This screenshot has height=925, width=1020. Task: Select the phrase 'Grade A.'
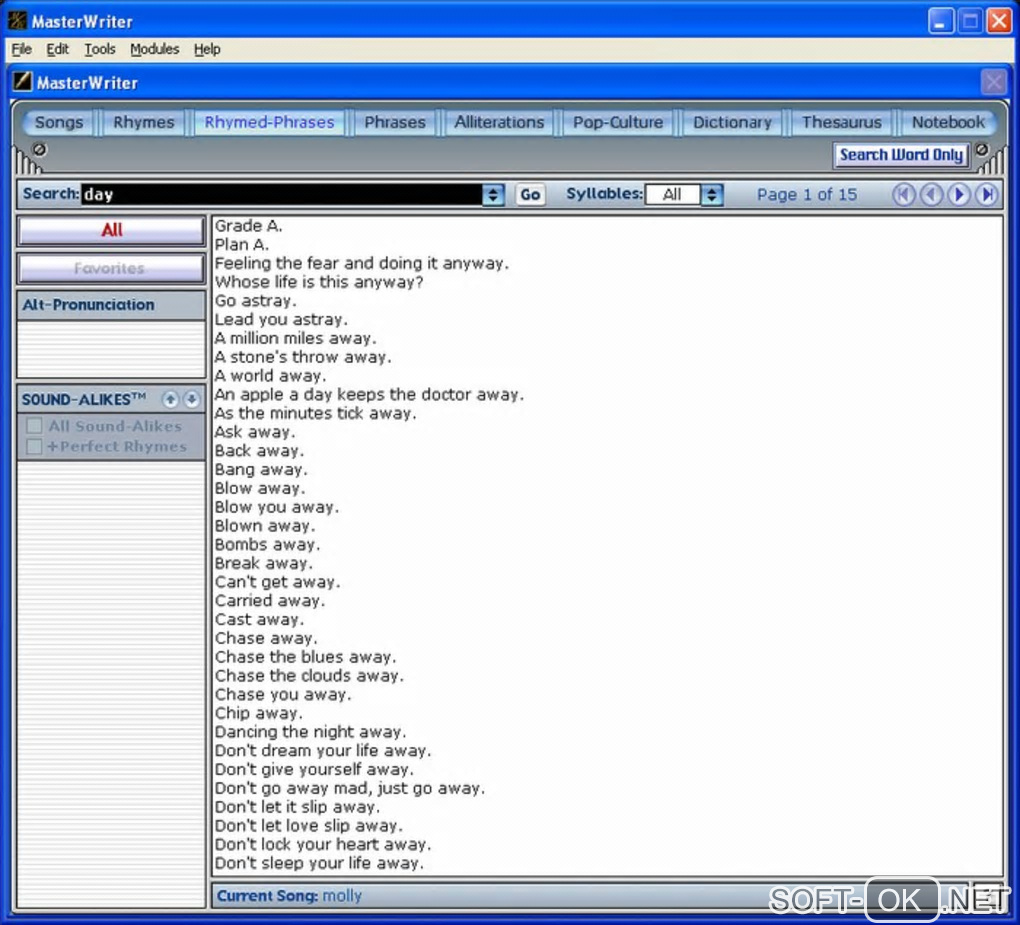coord(248,226)
